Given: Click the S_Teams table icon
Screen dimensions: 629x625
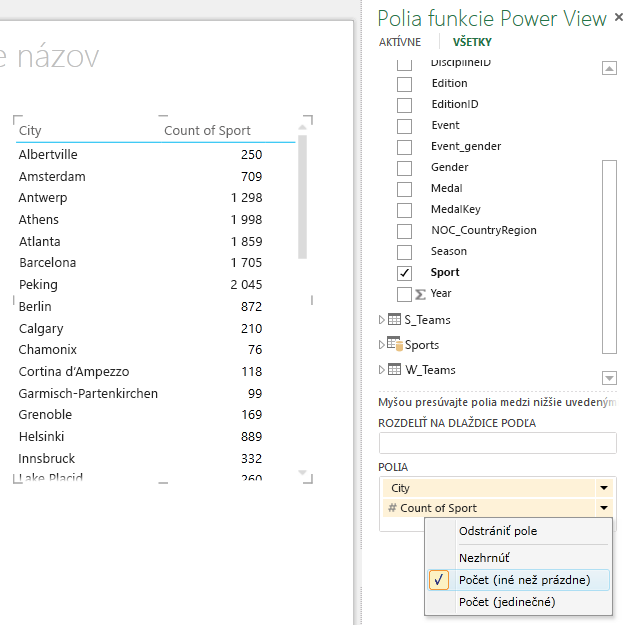Looking at the screenshot, I should tap(394, 319).
